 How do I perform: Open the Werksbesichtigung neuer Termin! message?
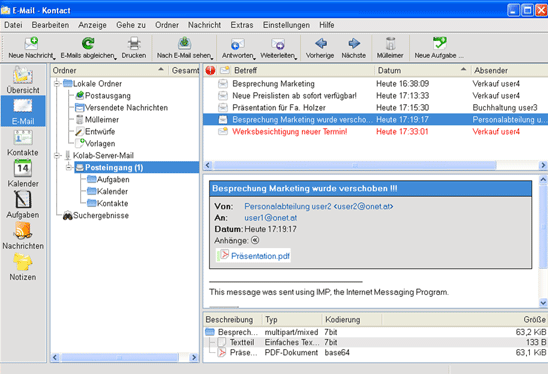[x=375, y=131]
